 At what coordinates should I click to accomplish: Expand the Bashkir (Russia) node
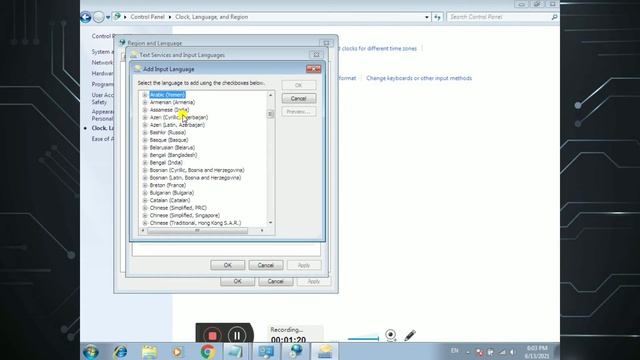(x=145, y=133)
